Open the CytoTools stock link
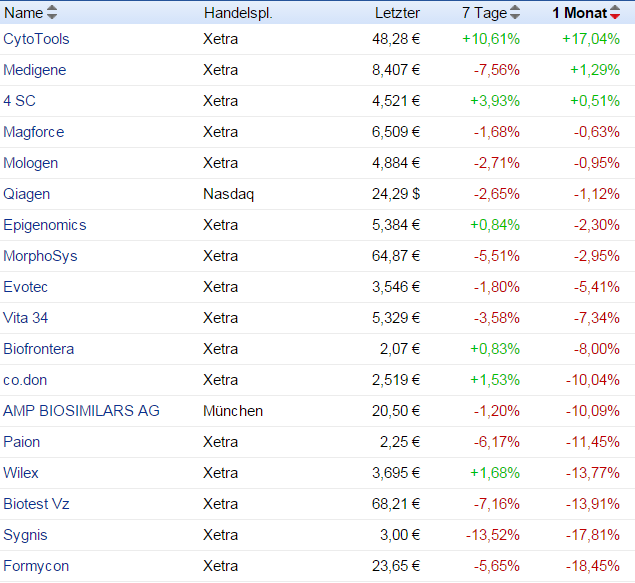The height and width of the screenshot is (583, 635). [36, 39]
